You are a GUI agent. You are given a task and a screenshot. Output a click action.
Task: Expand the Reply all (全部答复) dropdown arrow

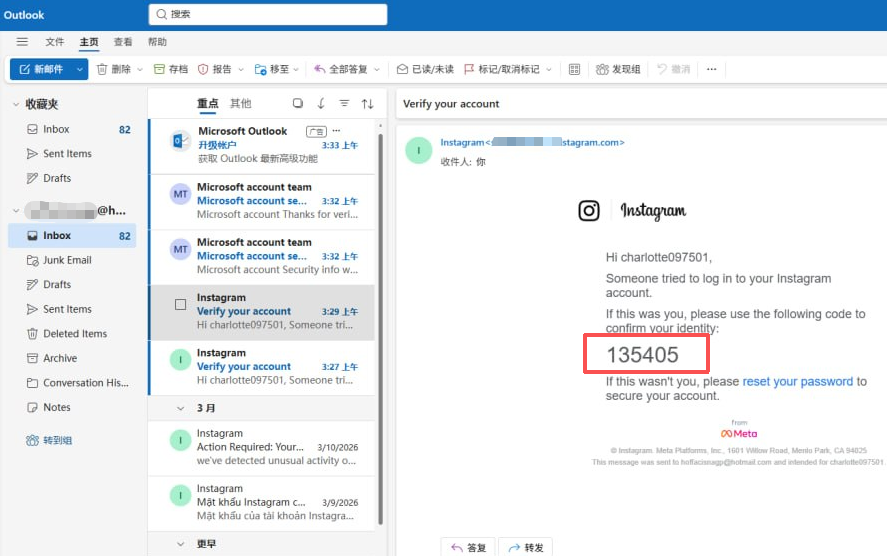[377, 70]
